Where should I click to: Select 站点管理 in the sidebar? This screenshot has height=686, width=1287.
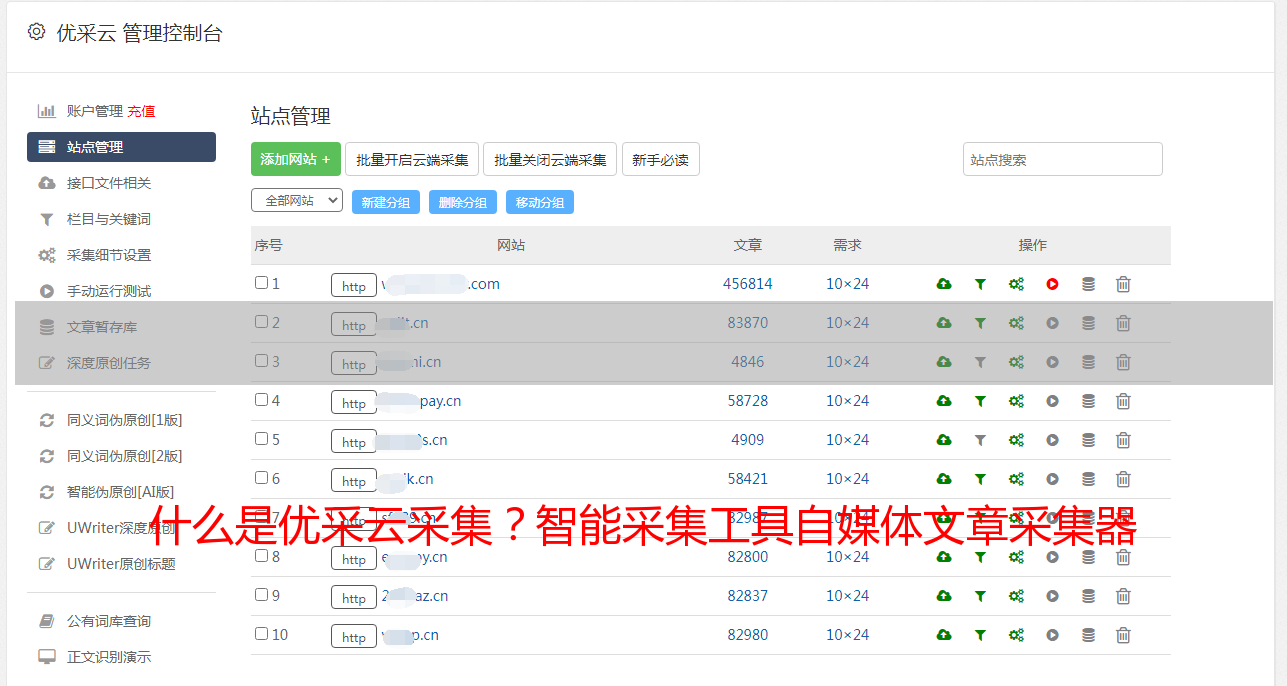pyautogui.click(x=121, y=147)
